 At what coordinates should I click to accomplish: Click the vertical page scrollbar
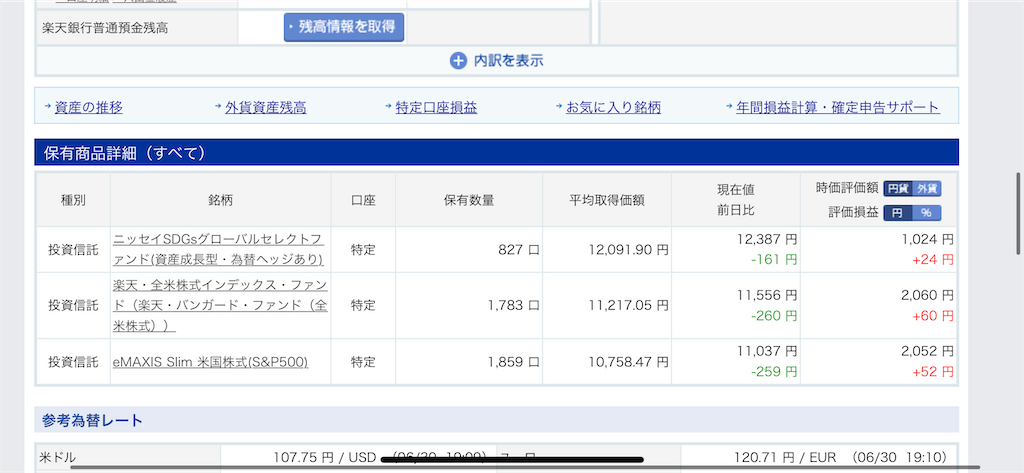click(x=1018, y=214)
